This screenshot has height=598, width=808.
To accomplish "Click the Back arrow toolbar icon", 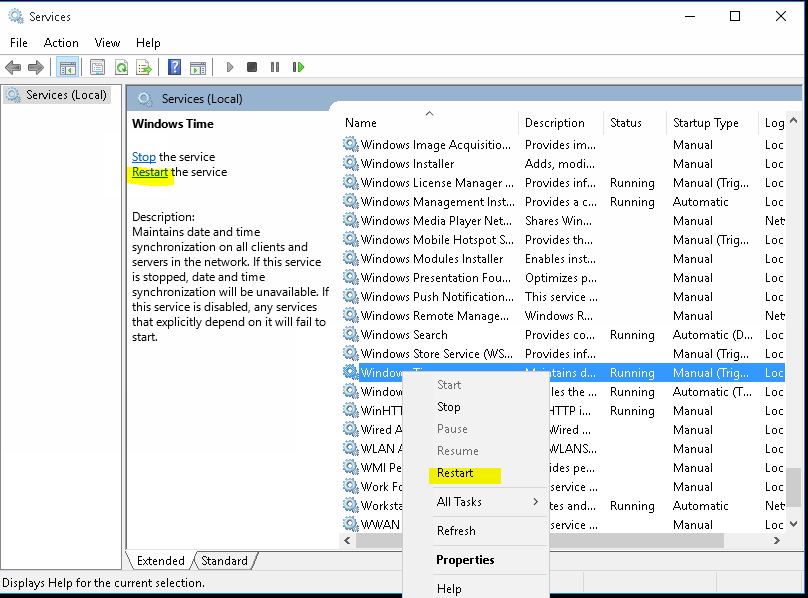I will (x=13, y=67).
